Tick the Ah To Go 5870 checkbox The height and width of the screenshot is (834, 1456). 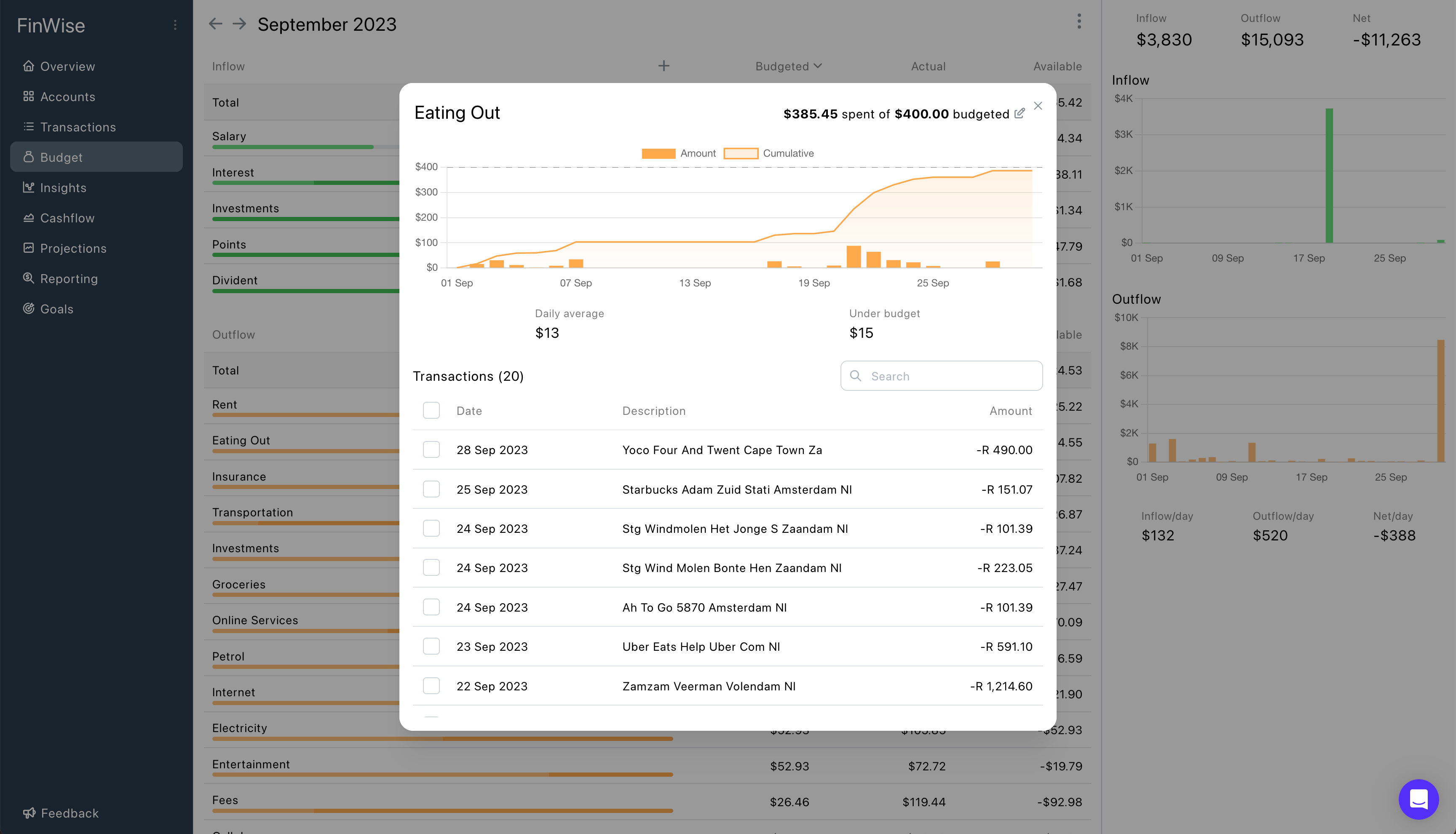pyautogui.click(x=431, y=607)
